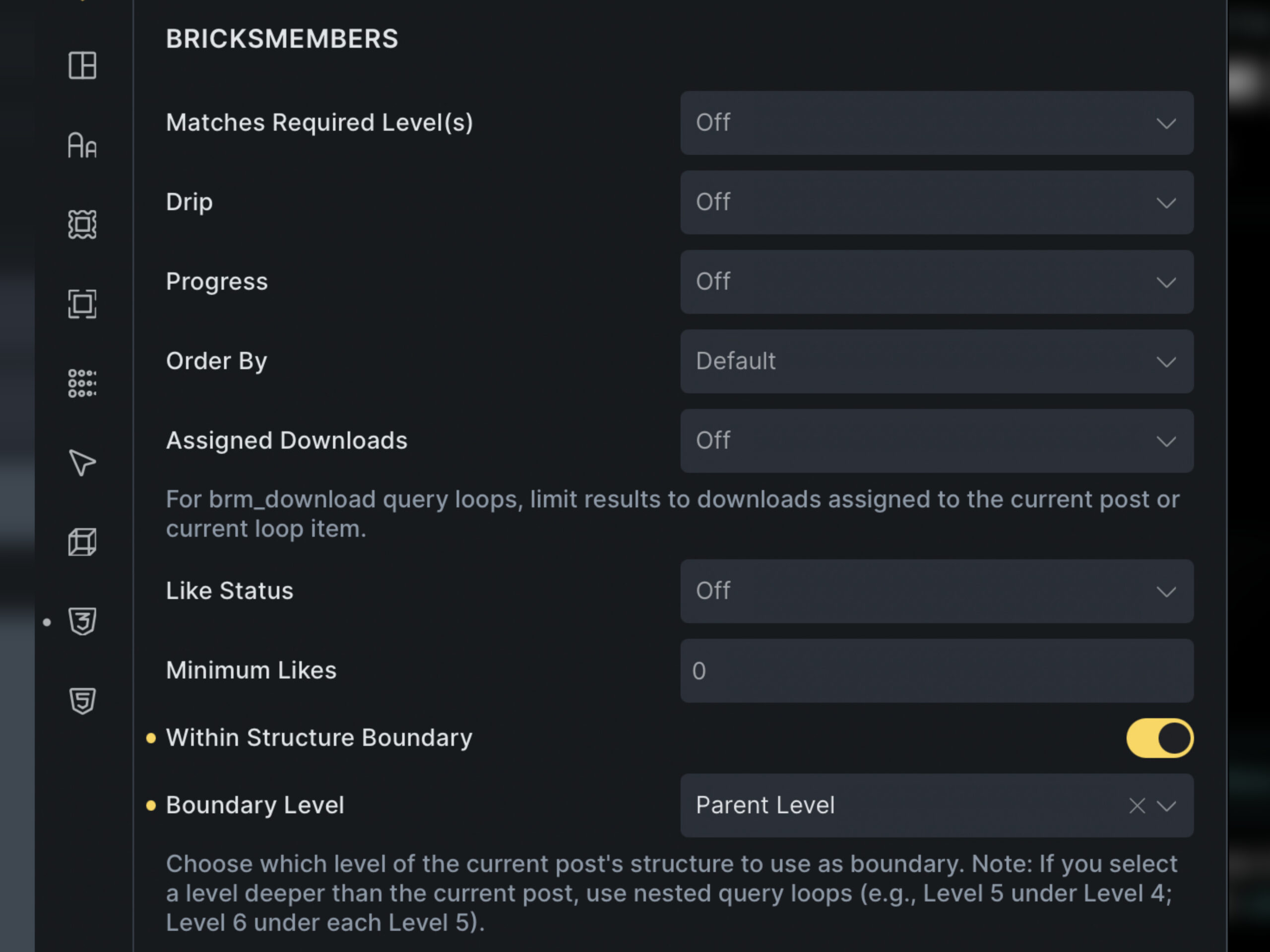
Task: Open the Layout panel icon in sidebar
Action: pyautogui.click(x=82, y=65)
